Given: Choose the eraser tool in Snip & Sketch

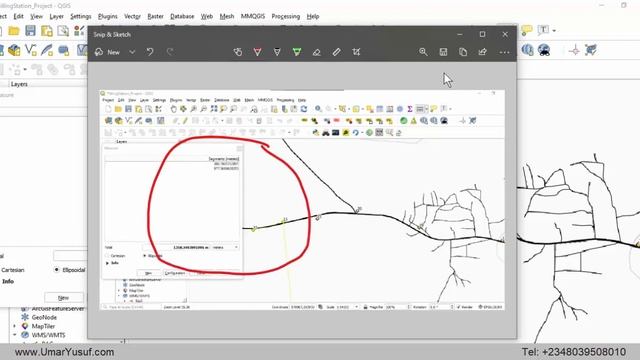Looking at the screenshot, I should click(316, 52).
